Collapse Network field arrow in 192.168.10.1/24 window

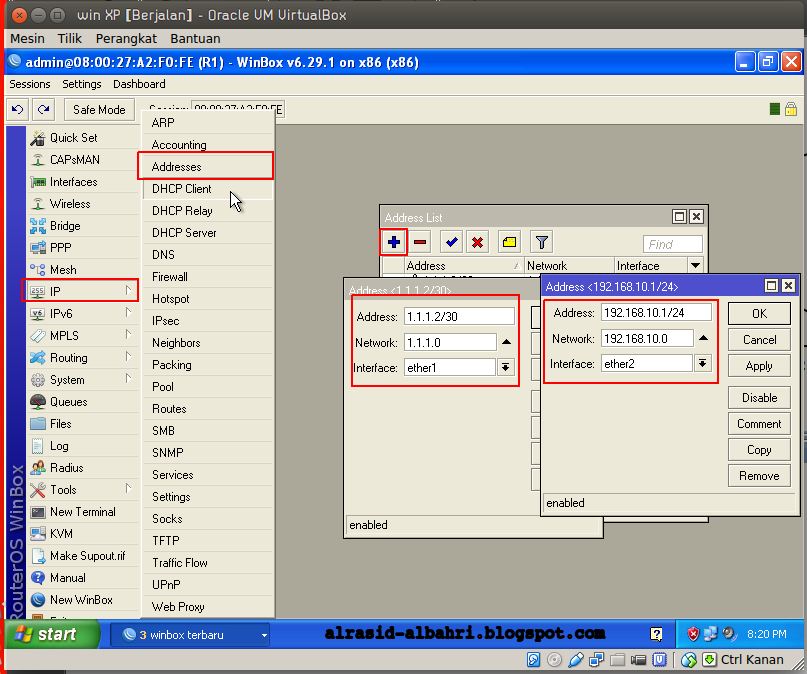703,338
